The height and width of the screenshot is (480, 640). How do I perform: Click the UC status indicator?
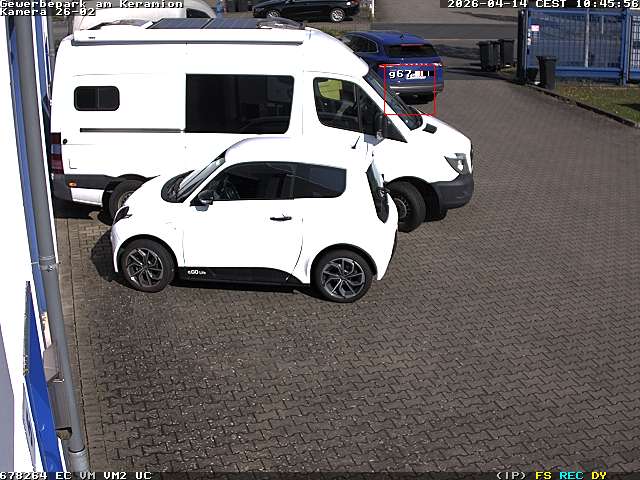143,475
